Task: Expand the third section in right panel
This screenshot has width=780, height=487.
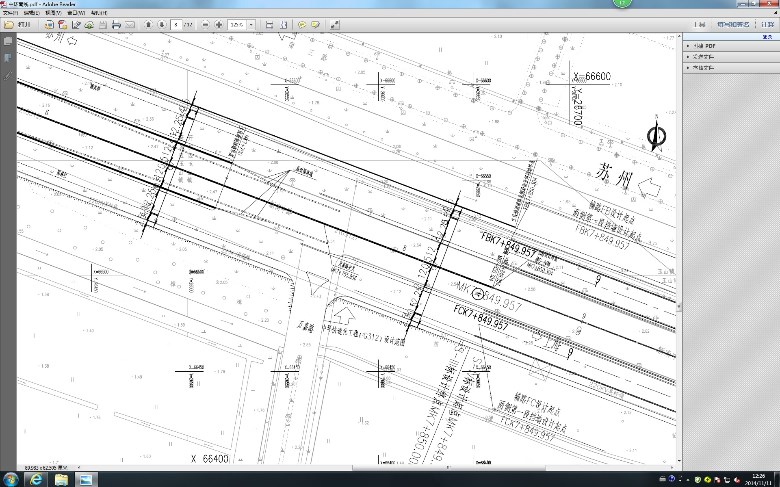Action: [704, 68]
